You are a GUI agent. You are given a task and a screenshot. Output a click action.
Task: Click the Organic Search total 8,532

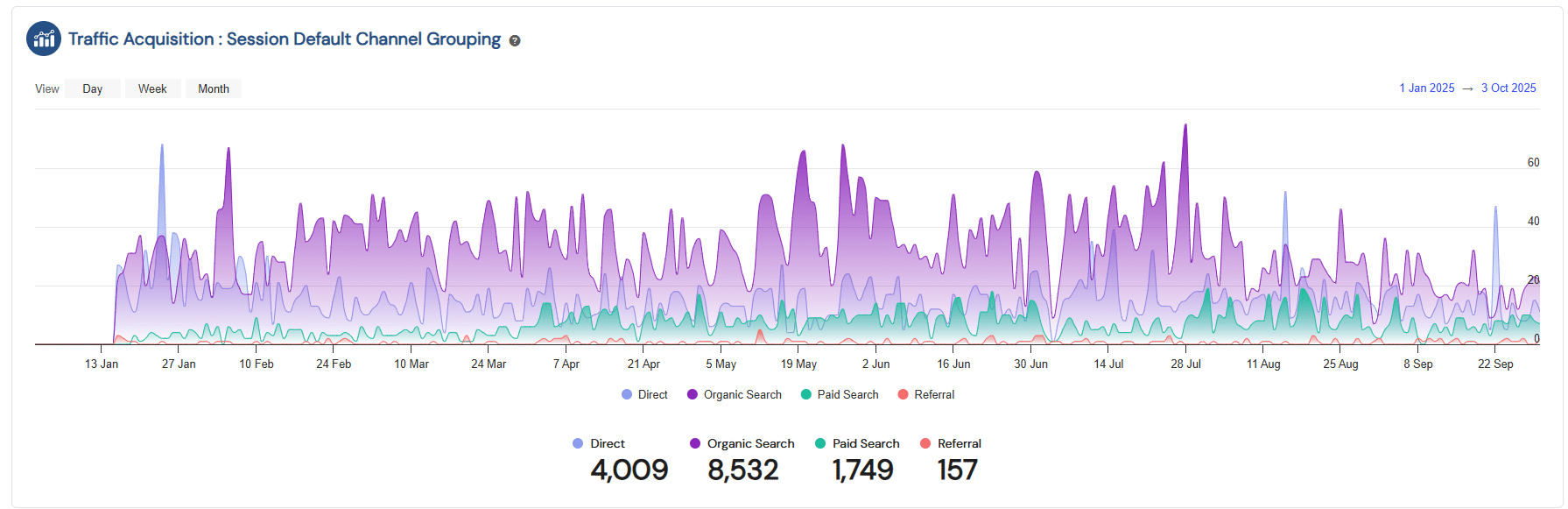point(742,470)
